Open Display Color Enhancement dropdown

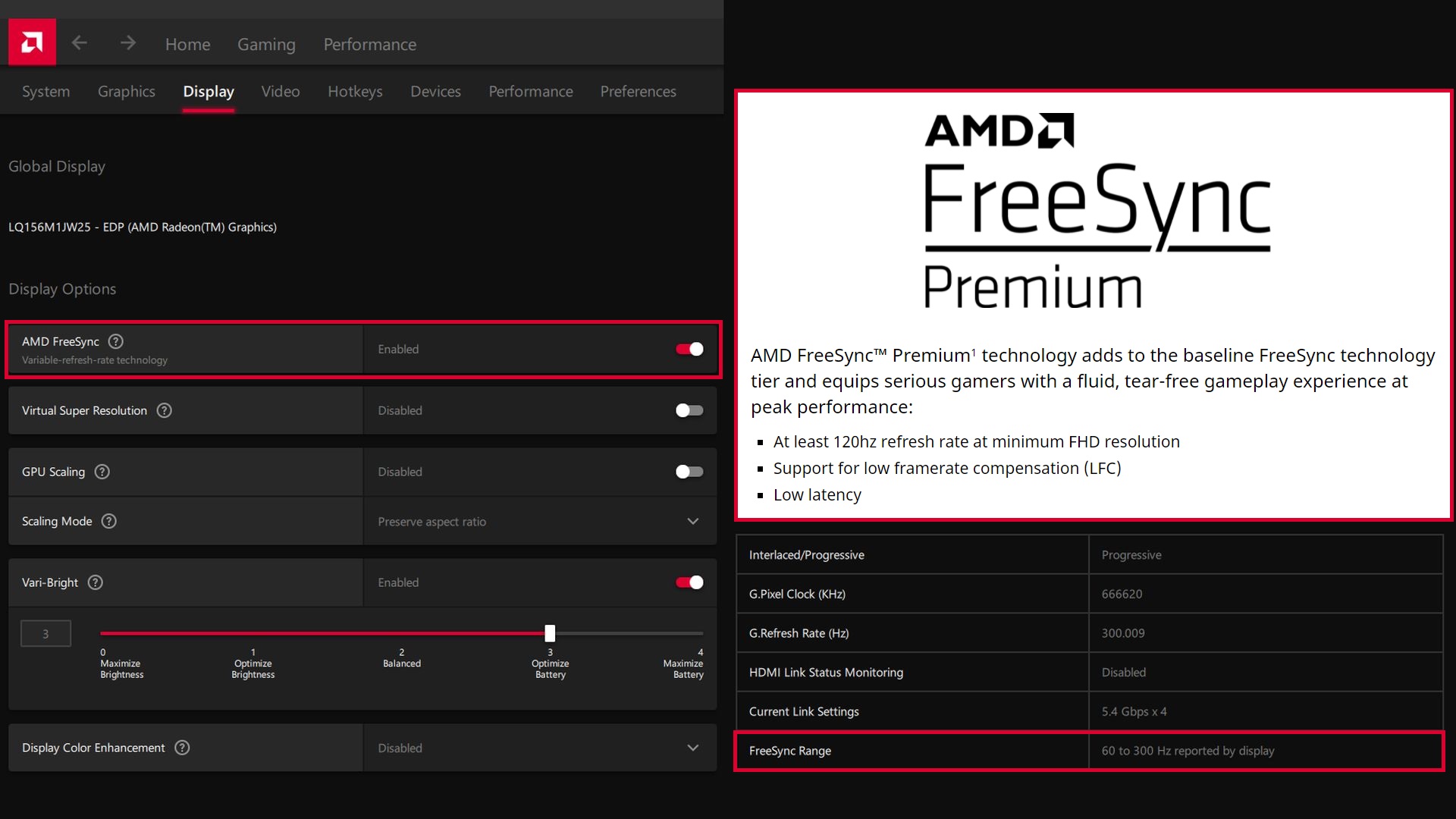692,748
